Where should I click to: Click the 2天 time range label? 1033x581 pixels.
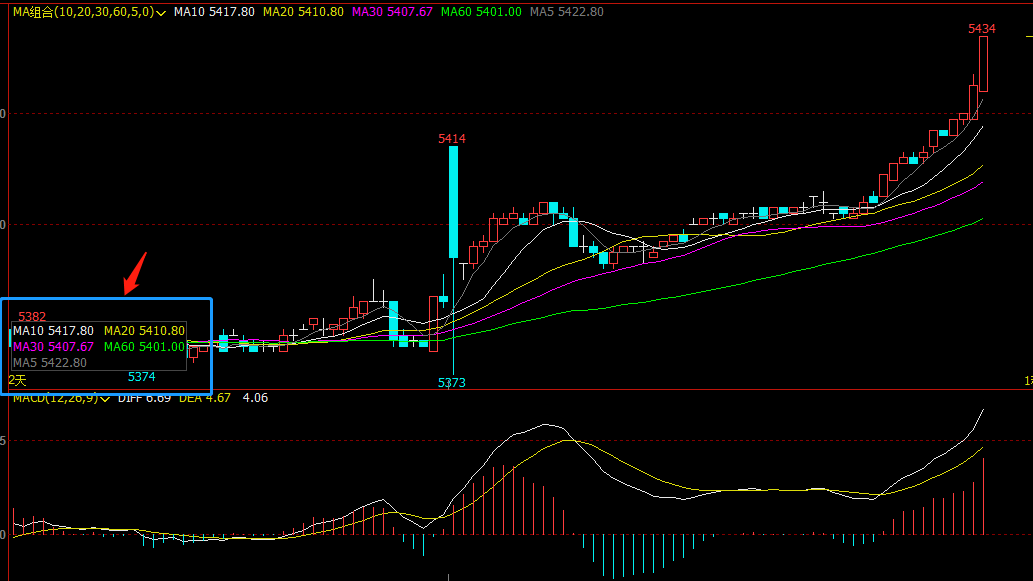coord(18,380)
